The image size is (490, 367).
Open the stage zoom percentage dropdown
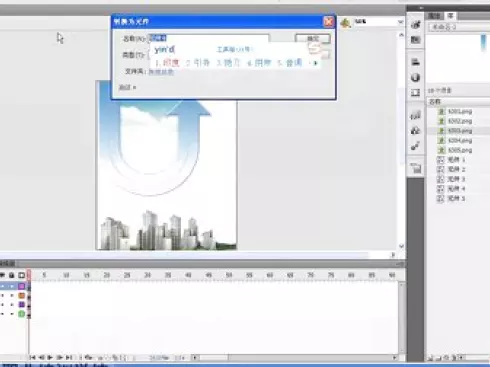tap(400, 22)
